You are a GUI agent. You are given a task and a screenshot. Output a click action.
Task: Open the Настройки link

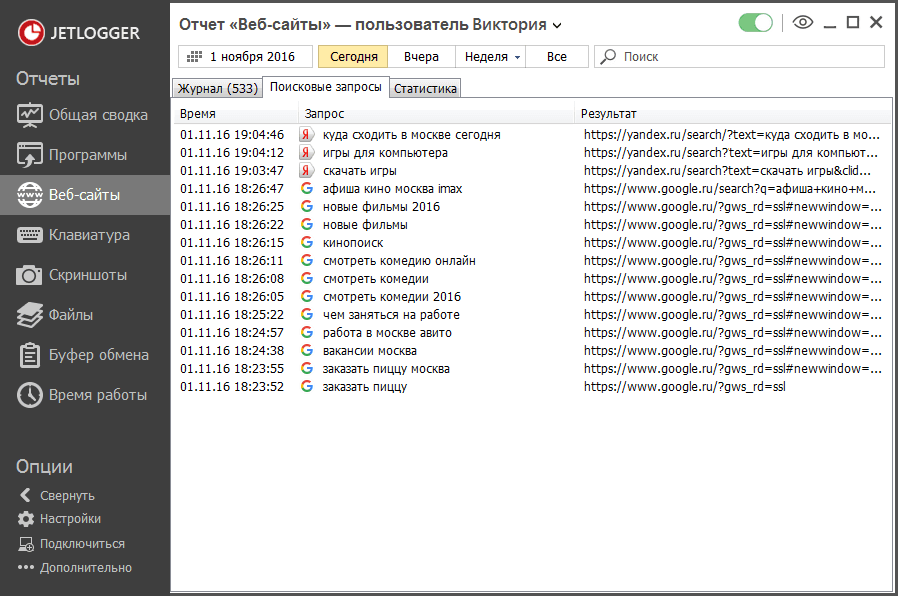click(x=70, y=519)
